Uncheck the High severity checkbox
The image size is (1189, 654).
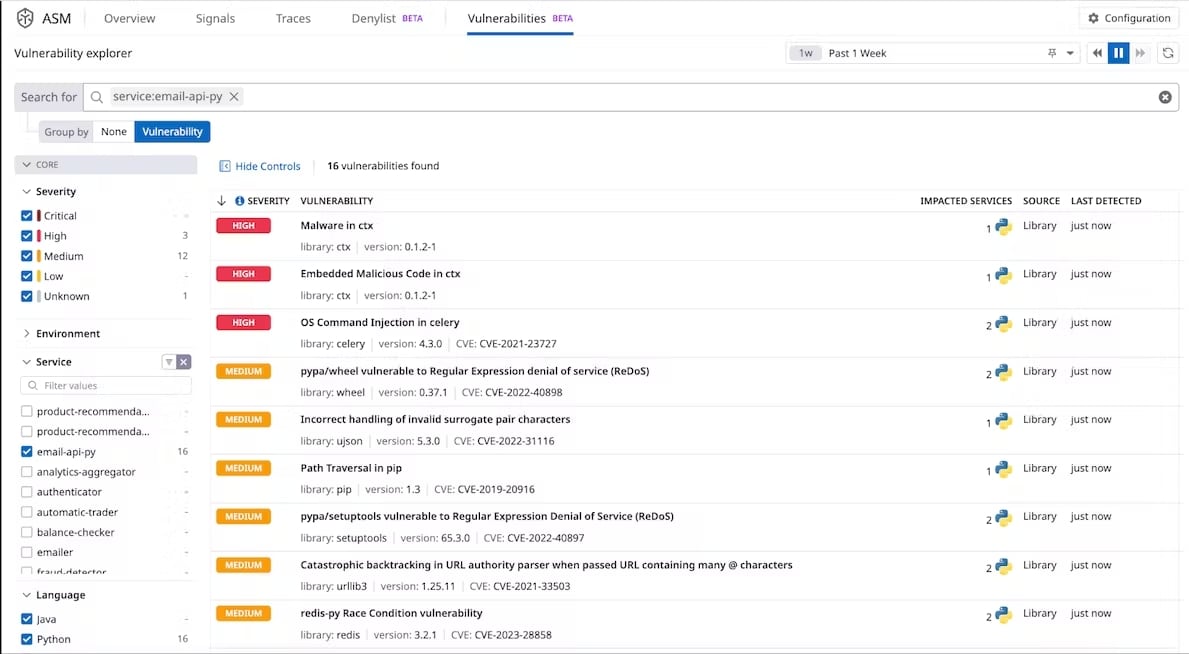(27, 236)
